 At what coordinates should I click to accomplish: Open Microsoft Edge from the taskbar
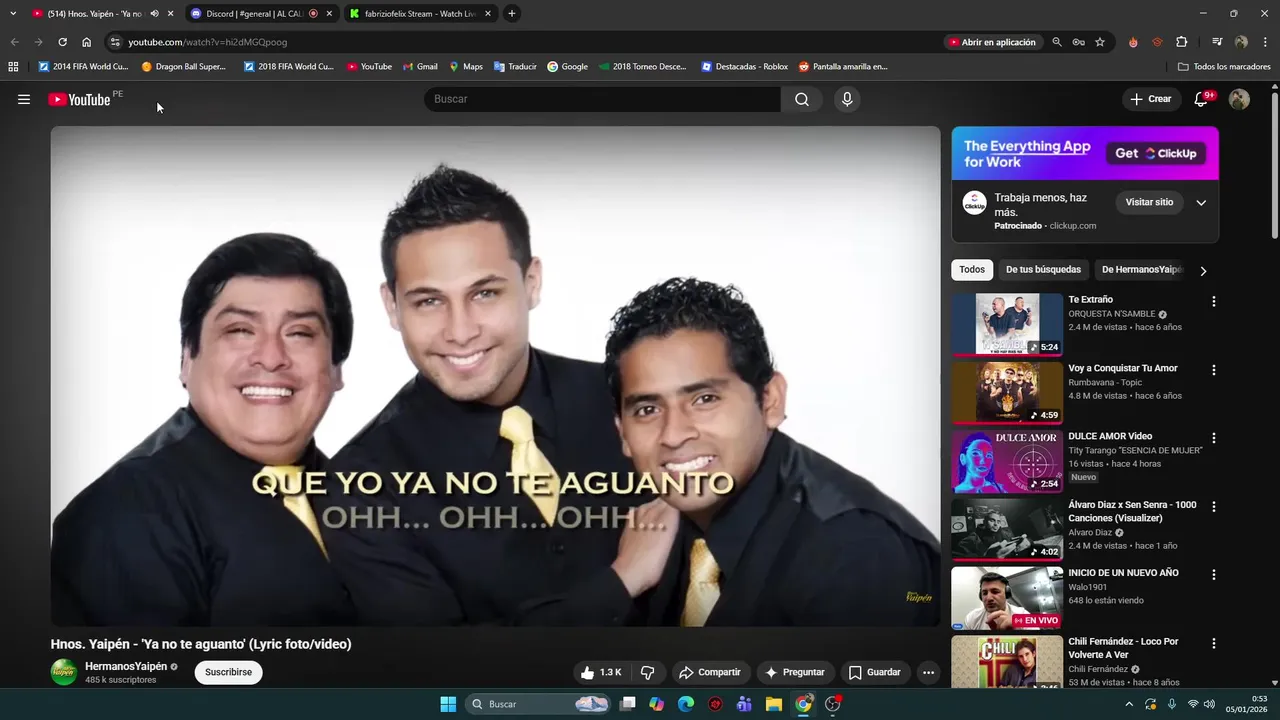686,704
